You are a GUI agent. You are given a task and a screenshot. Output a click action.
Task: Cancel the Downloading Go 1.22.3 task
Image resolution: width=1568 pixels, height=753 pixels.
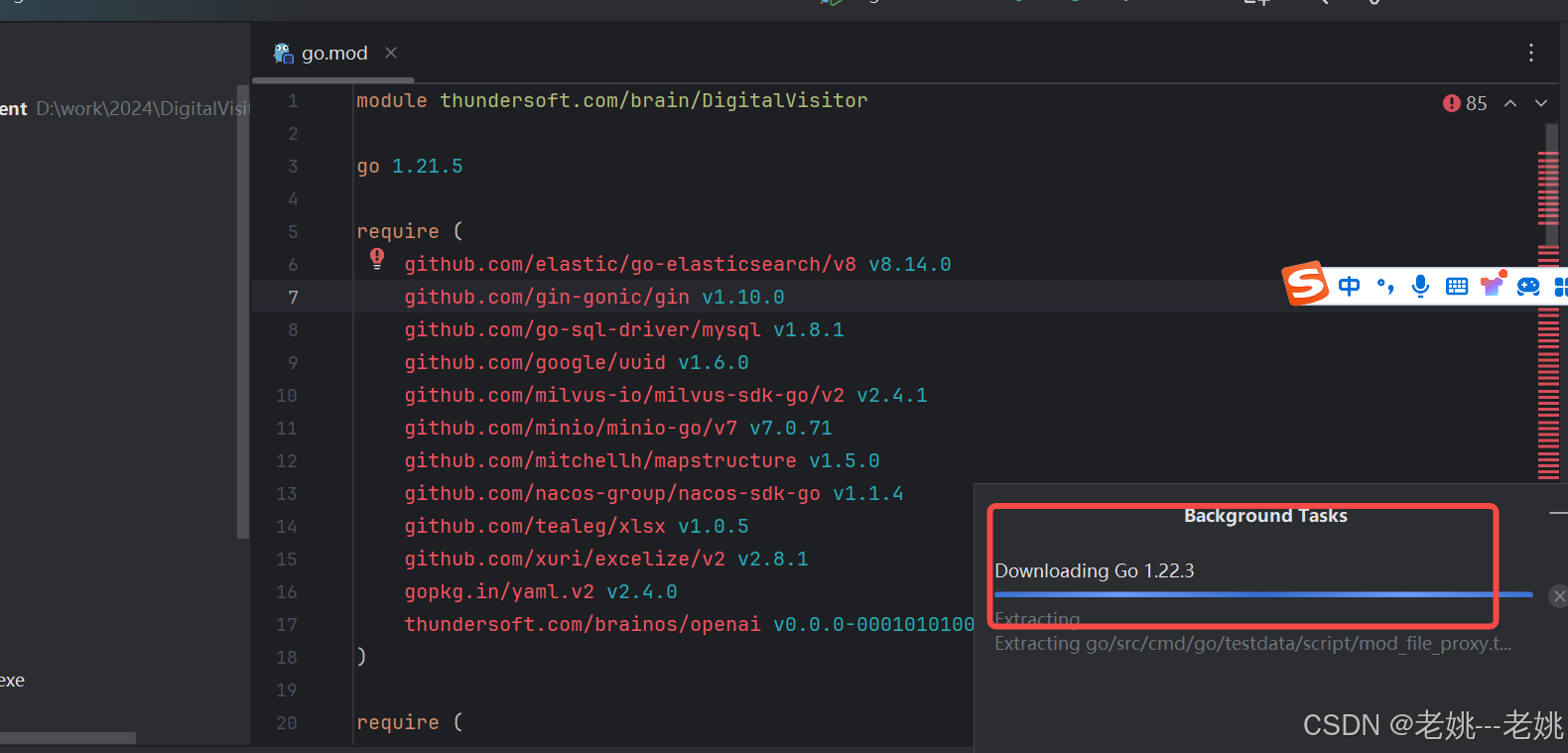(x=1559, y=595)
